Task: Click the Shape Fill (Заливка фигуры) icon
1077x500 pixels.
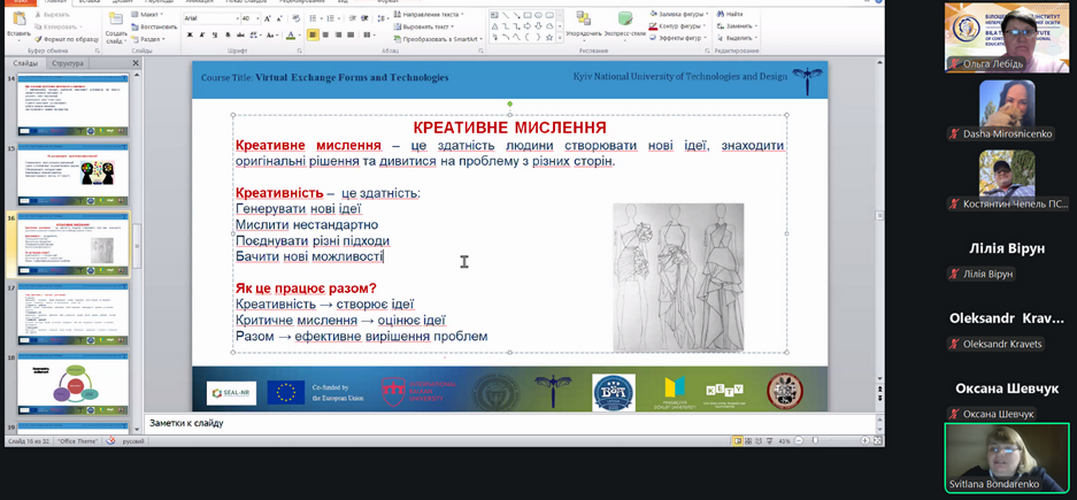Action: tap(653, 14)
